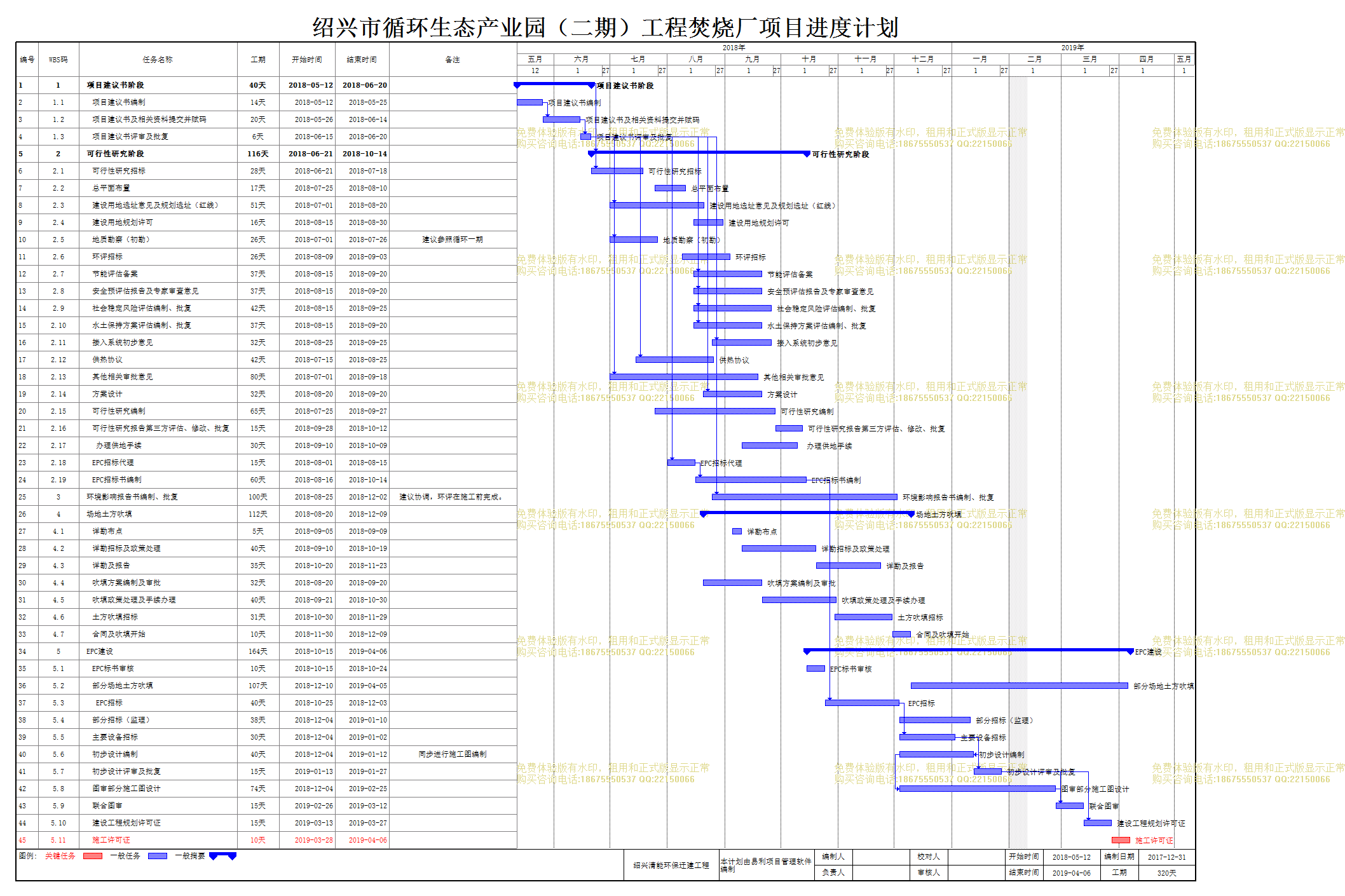Image resolution: width=1345 pixels, height=896 pixels.
Task: Click the 九月 month header
Action: pos(753,59)
